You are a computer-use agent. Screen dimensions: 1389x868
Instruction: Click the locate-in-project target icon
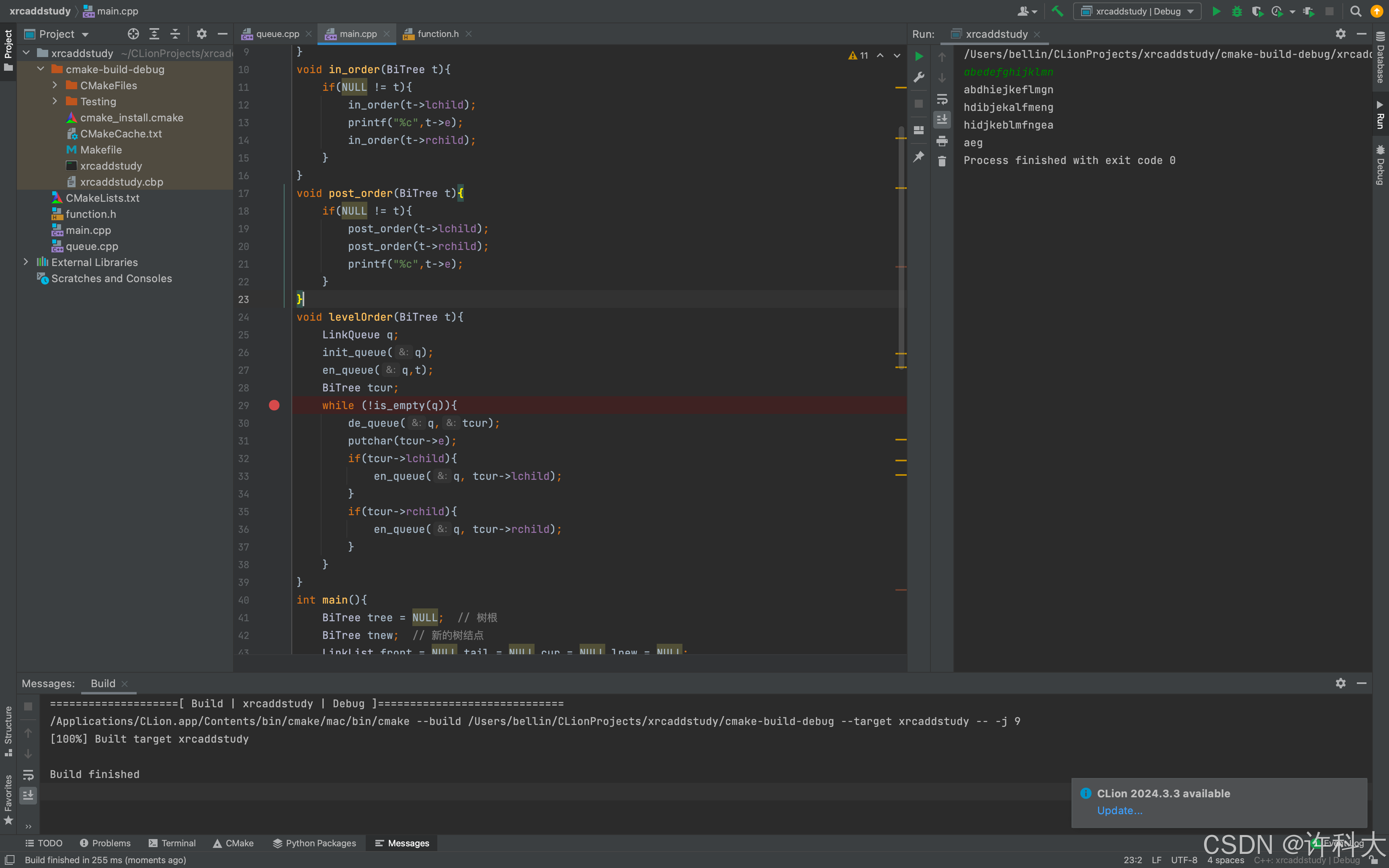tap(133, 34)
